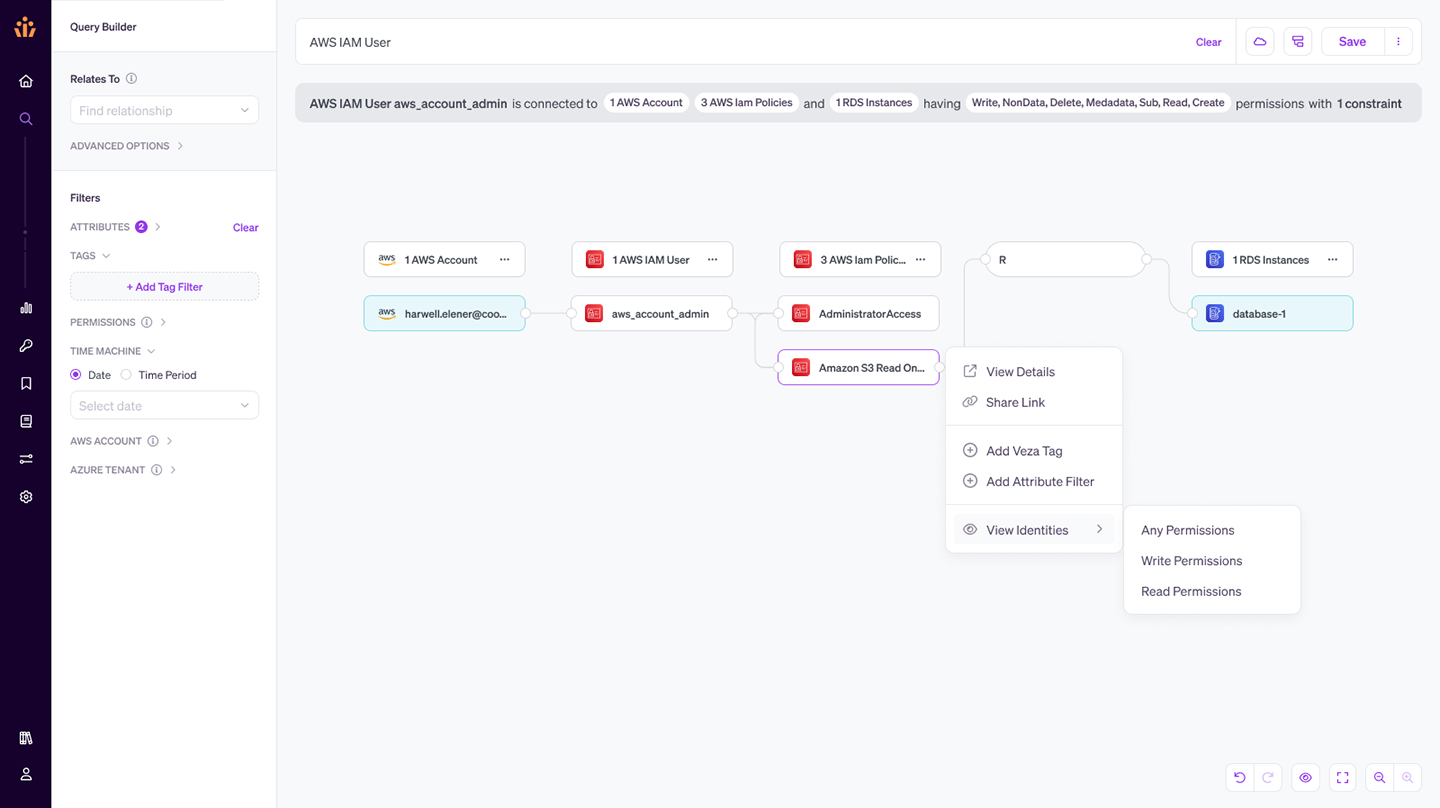Click the Add Tag Filter button

[164, 287]
